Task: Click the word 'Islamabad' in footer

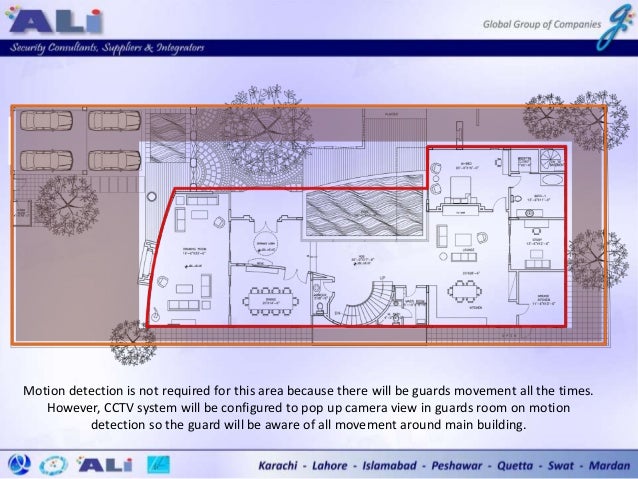Action: point(389,466)
